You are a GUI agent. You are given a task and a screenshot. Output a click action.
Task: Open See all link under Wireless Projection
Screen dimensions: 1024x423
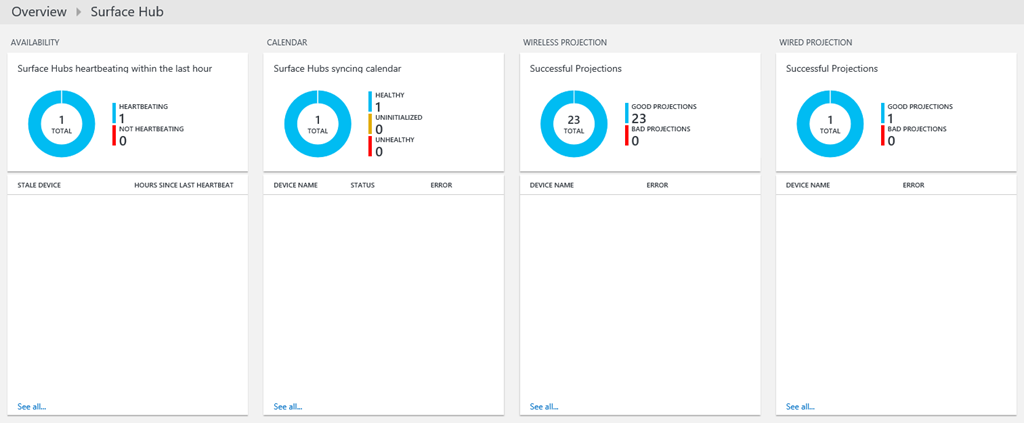pos(544,407)
